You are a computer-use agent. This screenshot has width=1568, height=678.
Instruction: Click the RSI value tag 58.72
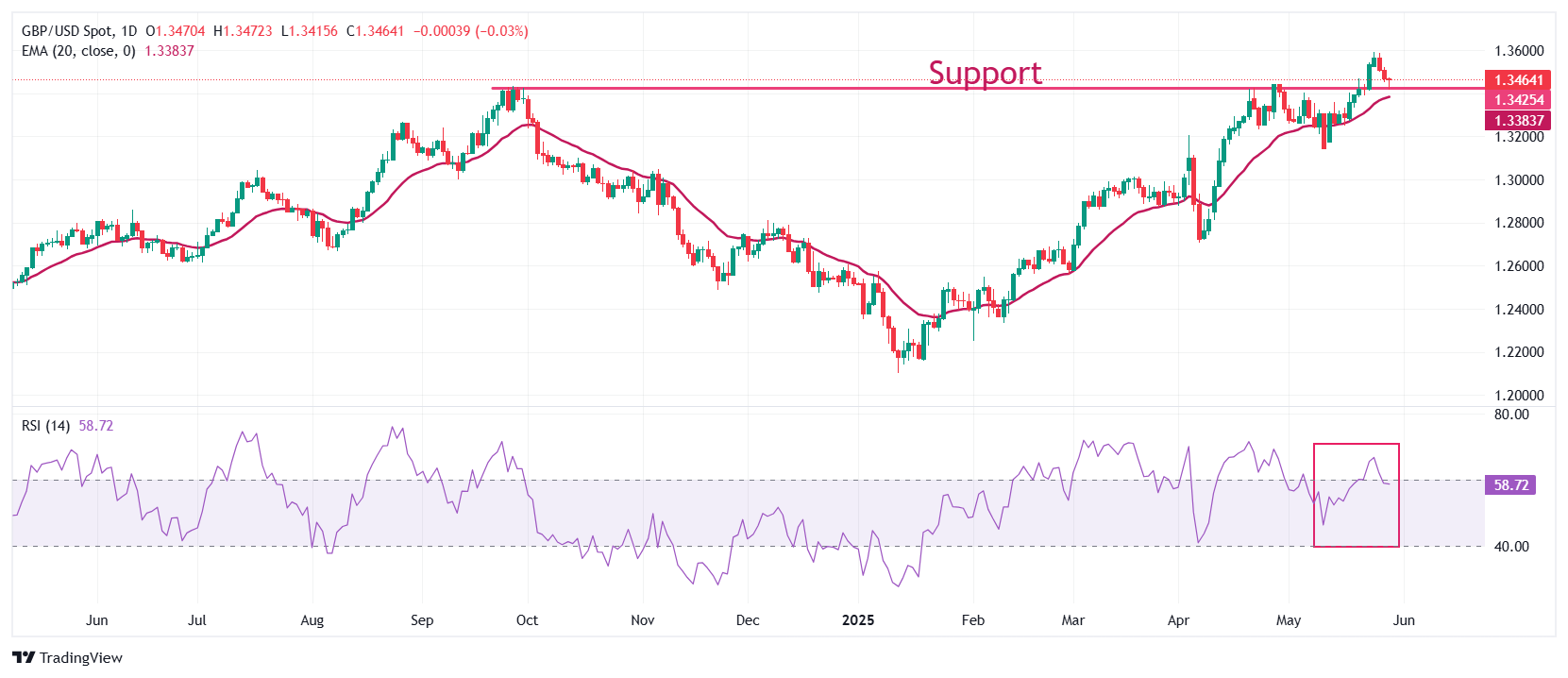1510,485
